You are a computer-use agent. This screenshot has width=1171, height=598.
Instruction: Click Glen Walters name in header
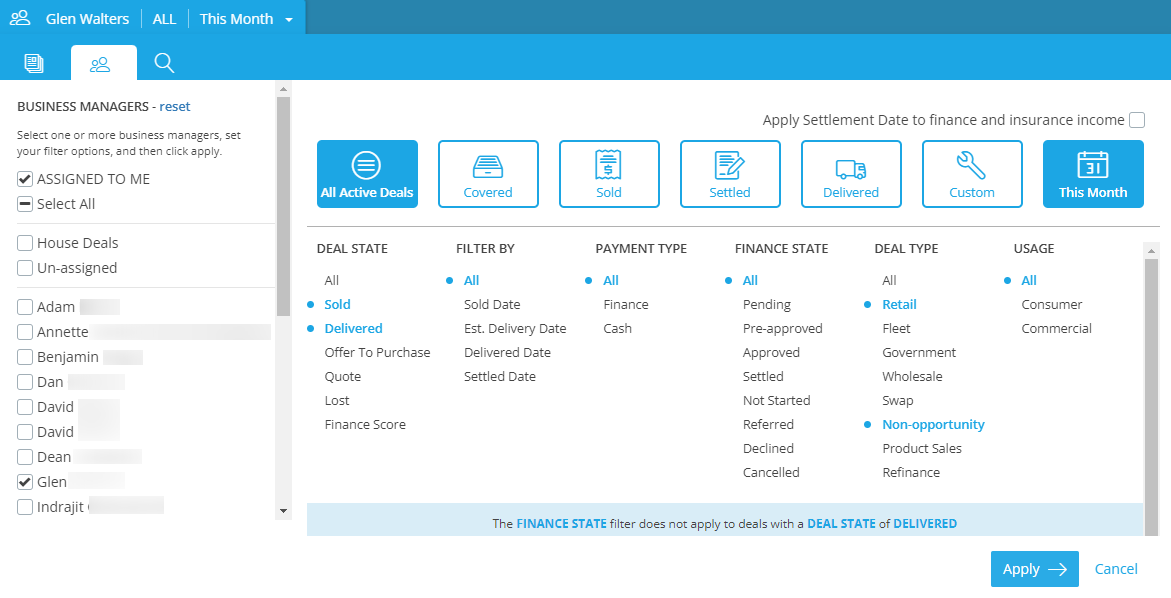click(x=87, y=19)
